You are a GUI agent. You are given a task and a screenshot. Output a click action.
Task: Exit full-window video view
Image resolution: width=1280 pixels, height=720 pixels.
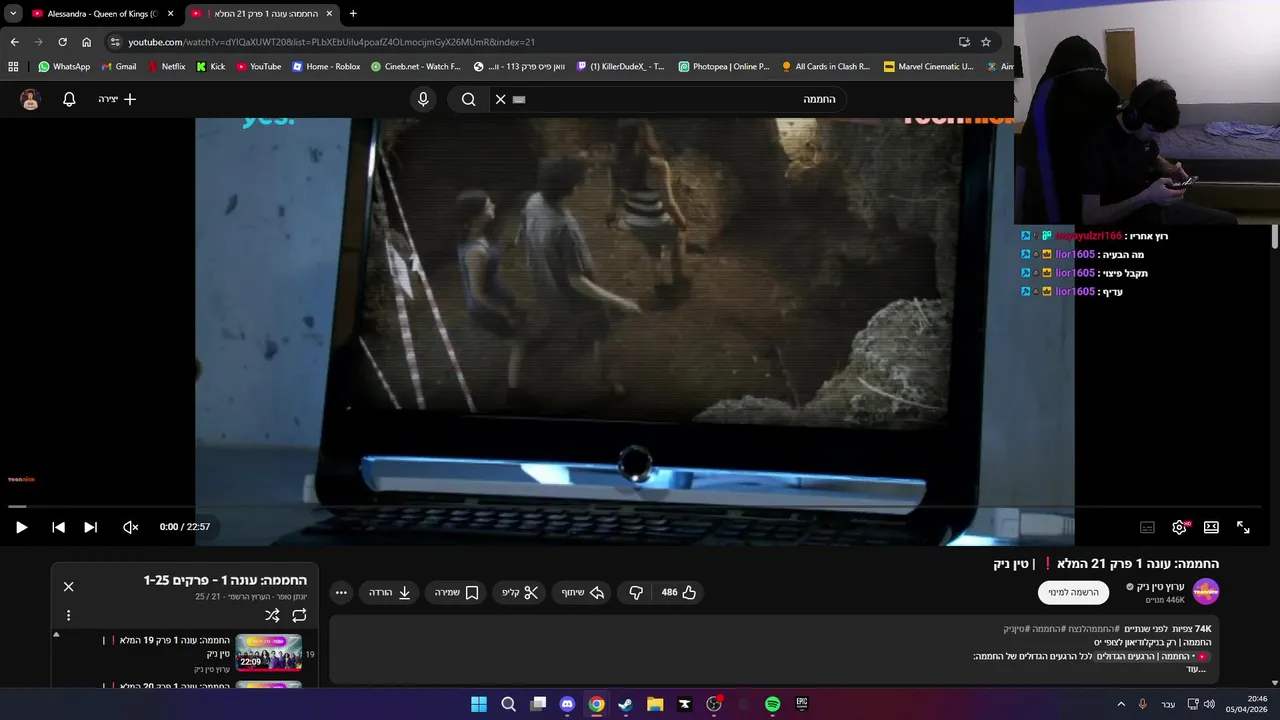tap(1243, 527)
